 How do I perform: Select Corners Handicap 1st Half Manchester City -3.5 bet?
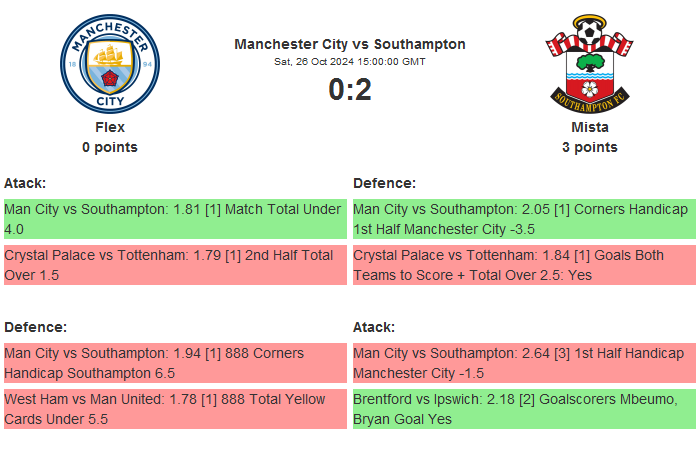point(524,219)
